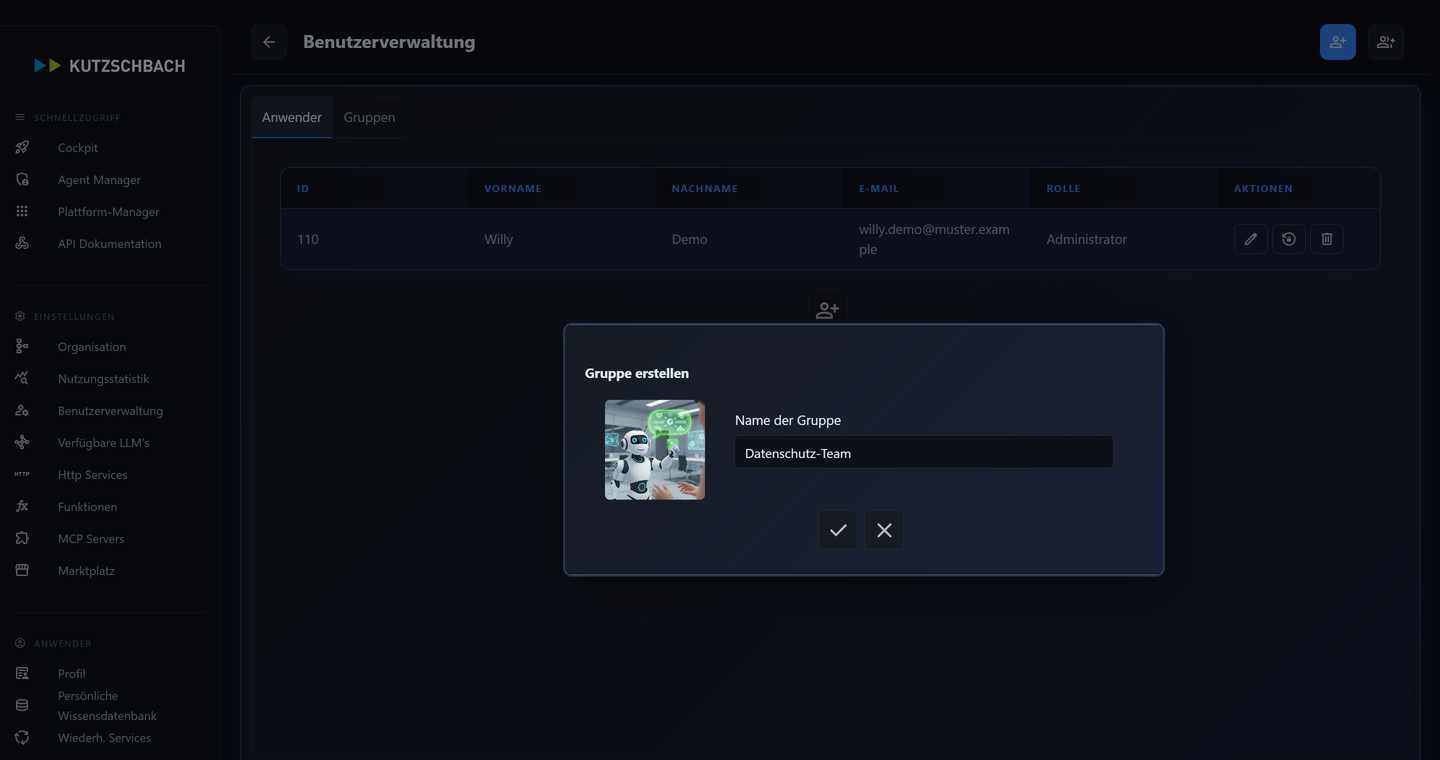Click the Agent Manager icon

tap(22, 180)
